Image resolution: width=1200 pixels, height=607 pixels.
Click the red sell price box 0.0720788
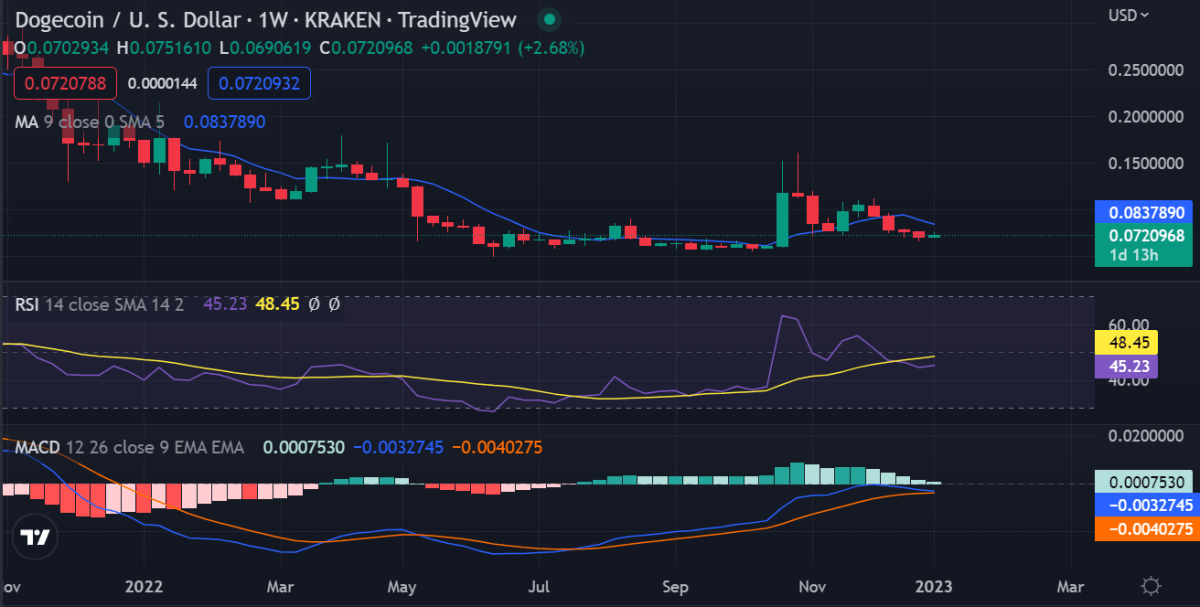pos(65,83)
